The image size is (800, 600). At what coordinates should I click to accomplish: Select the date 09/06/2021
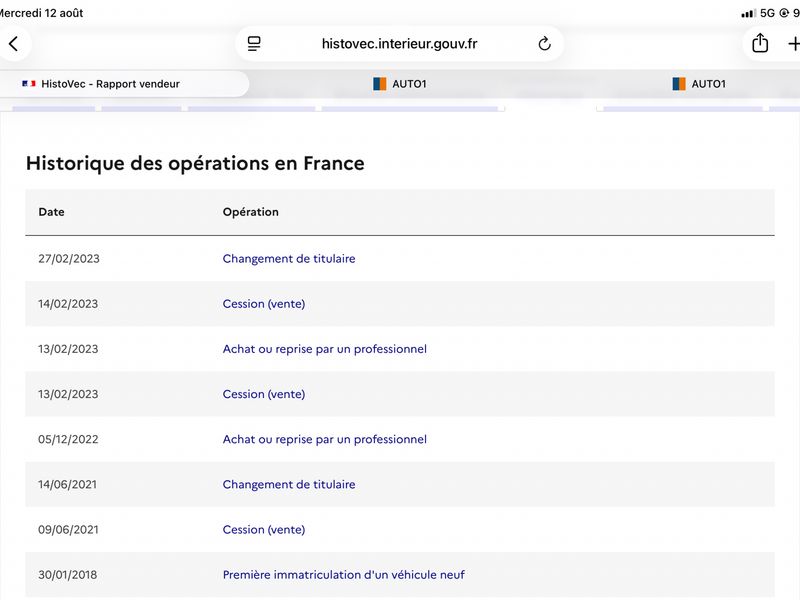click(x=68, y=530)
